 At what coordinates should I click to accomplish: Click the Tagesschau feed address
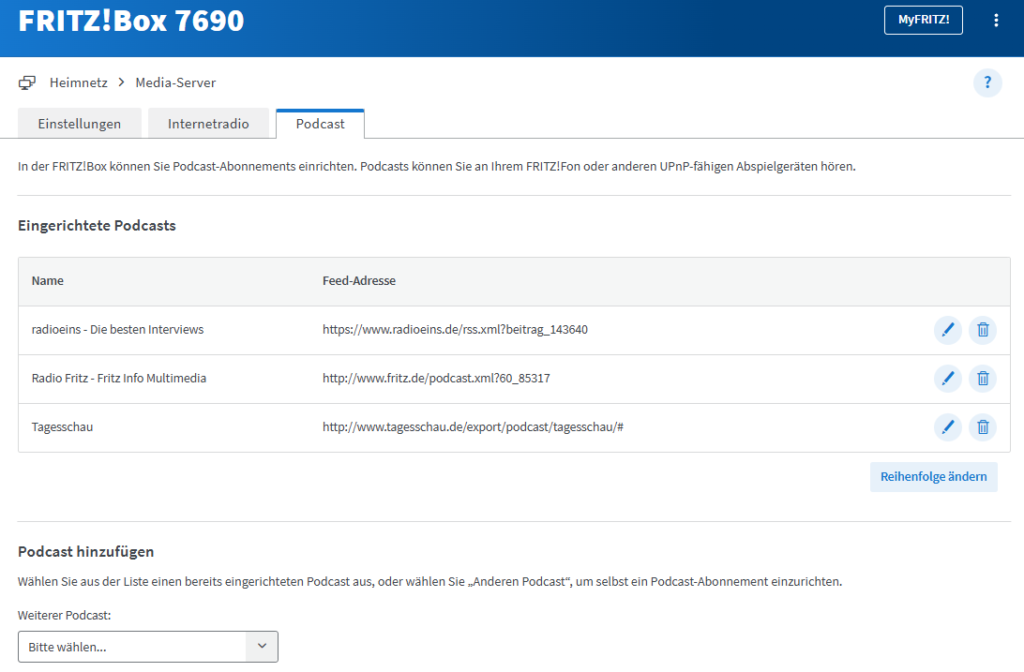(x=473, y=428)
